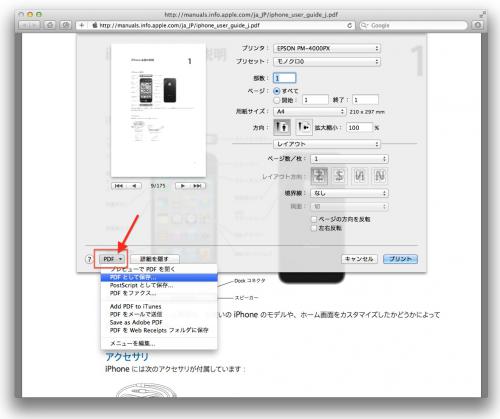Choose the inverted-N layout direction icon

click(x=359, y=176)
